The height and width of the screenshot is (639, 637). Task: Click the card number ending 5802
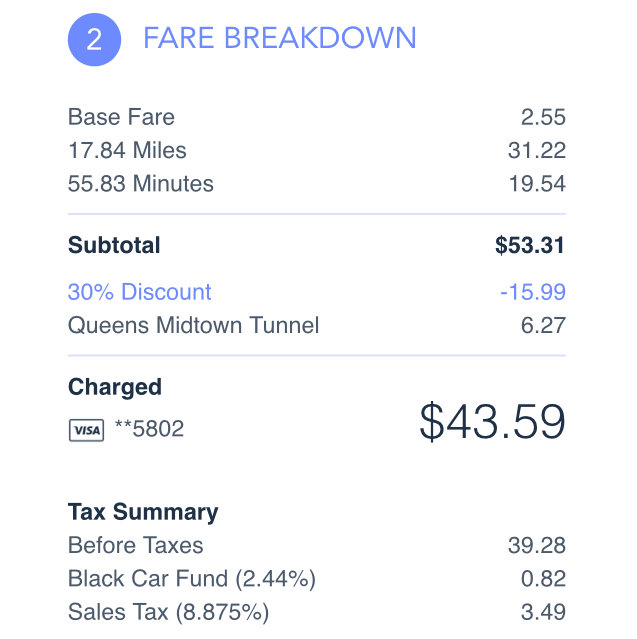coord(149,430)
